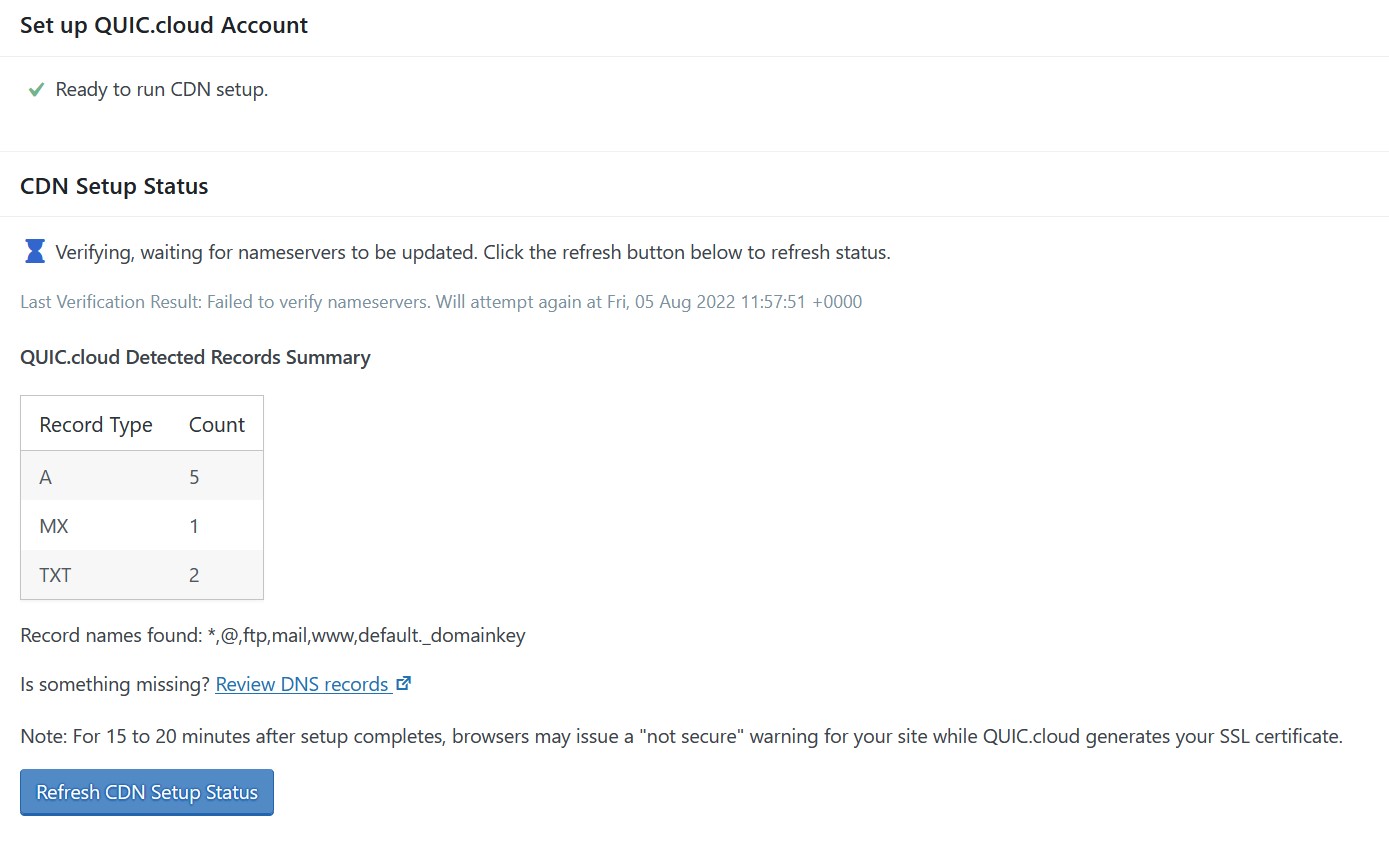Click the SSL certificate note text
Screen dimensions: 1389x841
click(681, 737)
